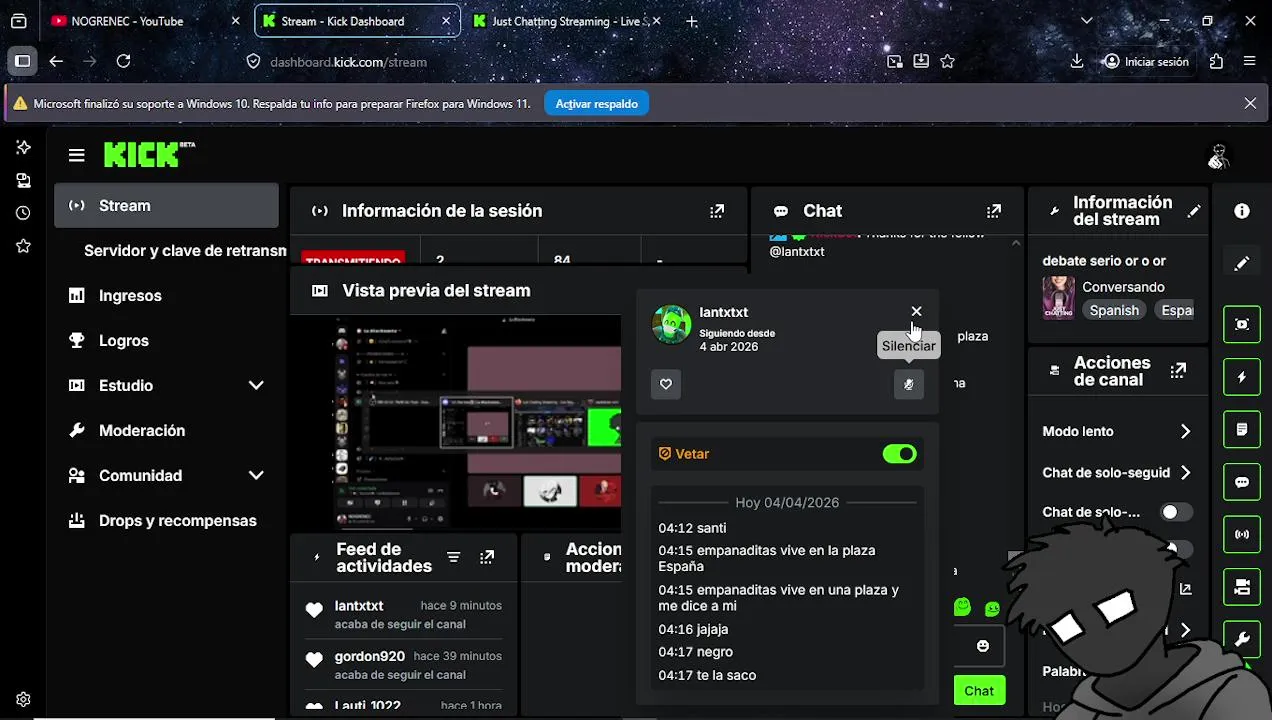Open the Firefox application menu
This screenshot has height=720, width=1272.
[x=1249, y=61]
